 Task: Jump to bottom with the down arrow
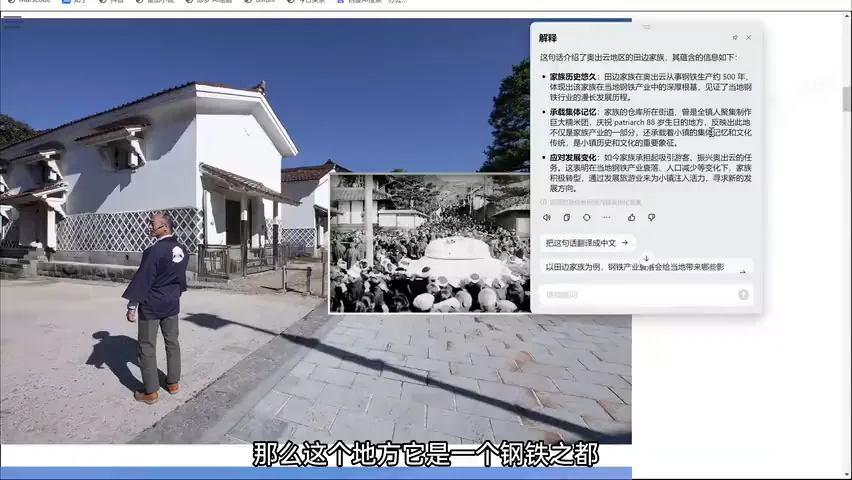tap(646, 258)
